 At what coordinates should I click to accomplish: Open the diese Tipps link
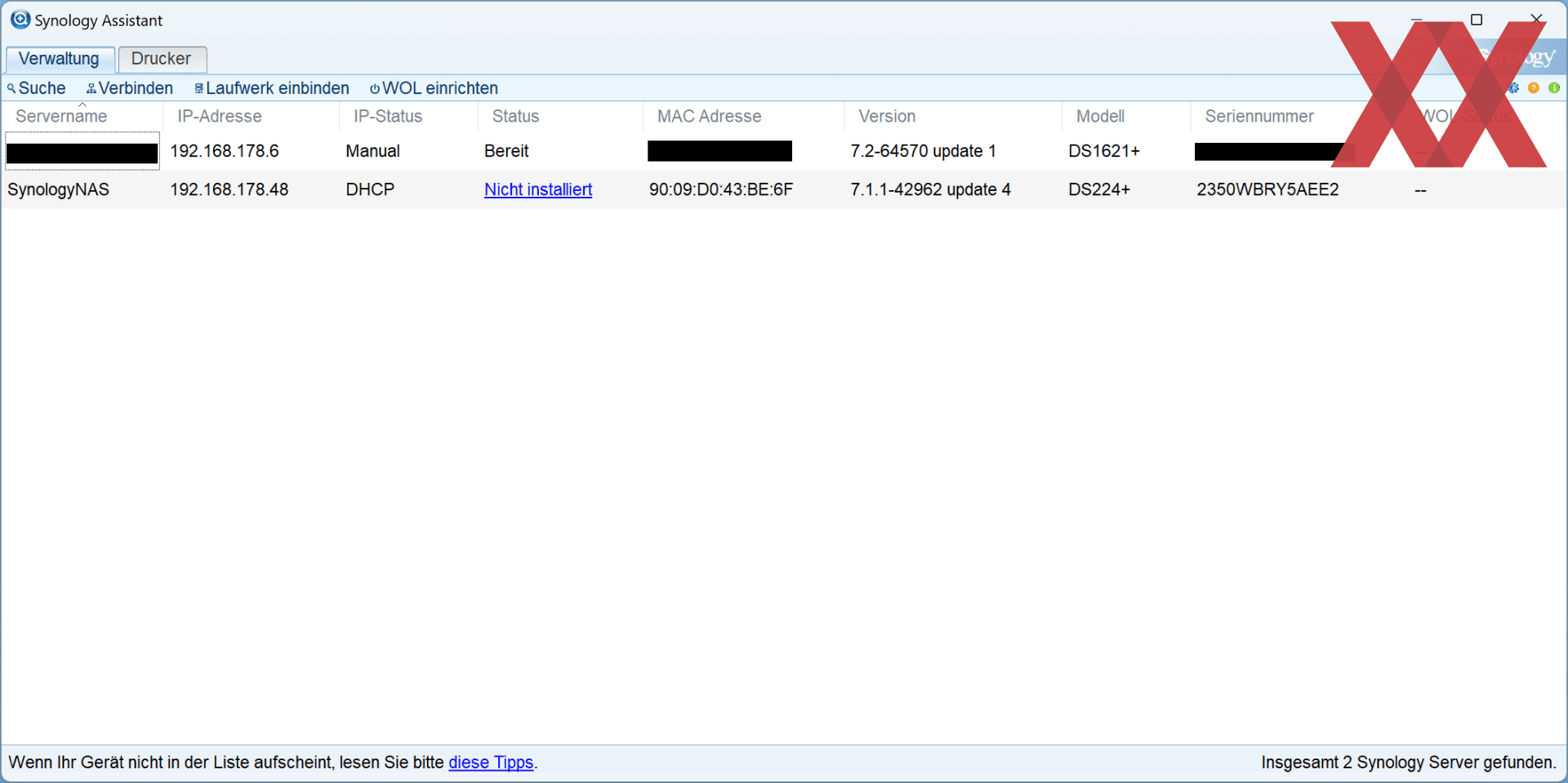pos(491,763)
